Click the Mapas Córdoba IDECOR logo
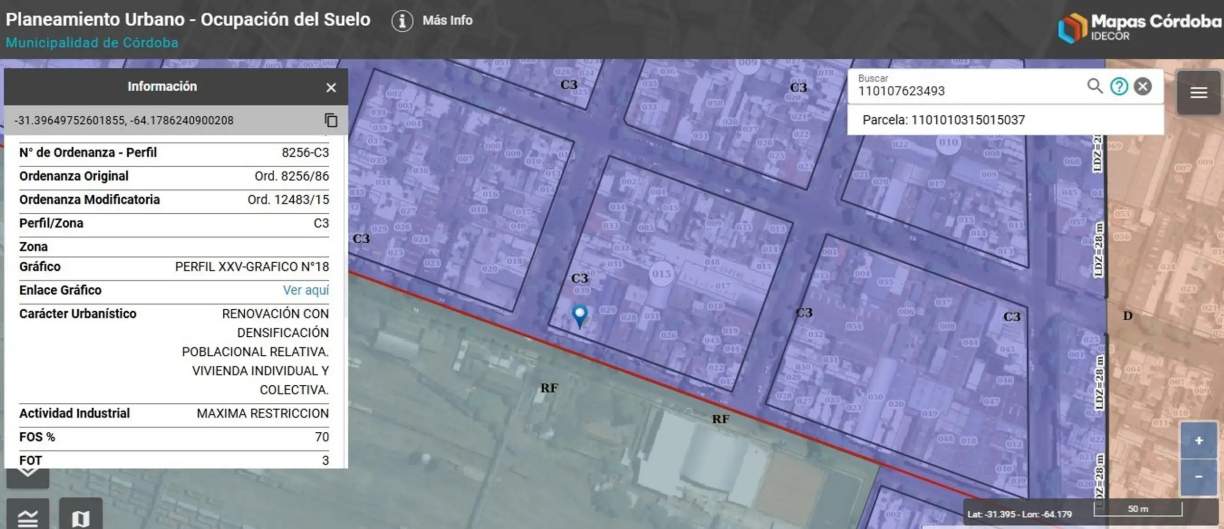 click(1138, 27)
